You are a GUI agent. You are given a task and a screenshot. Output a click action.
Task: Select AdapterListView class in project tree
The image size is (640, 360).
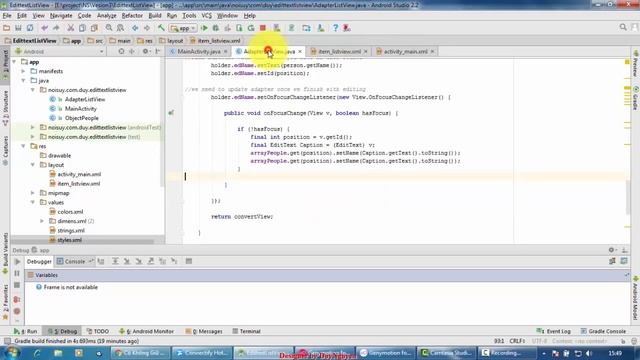click(84, 99)
